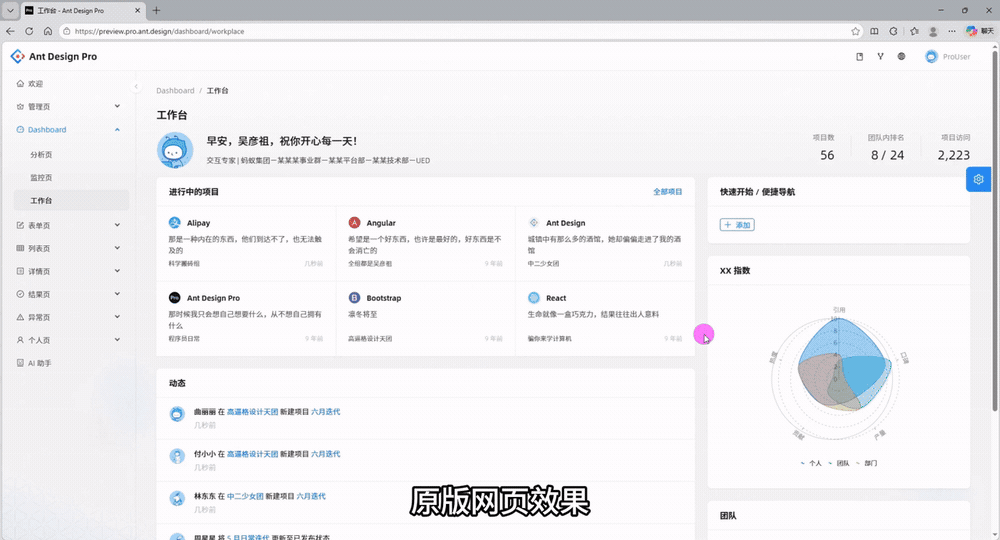Open a new browser tab with plus

156,10
